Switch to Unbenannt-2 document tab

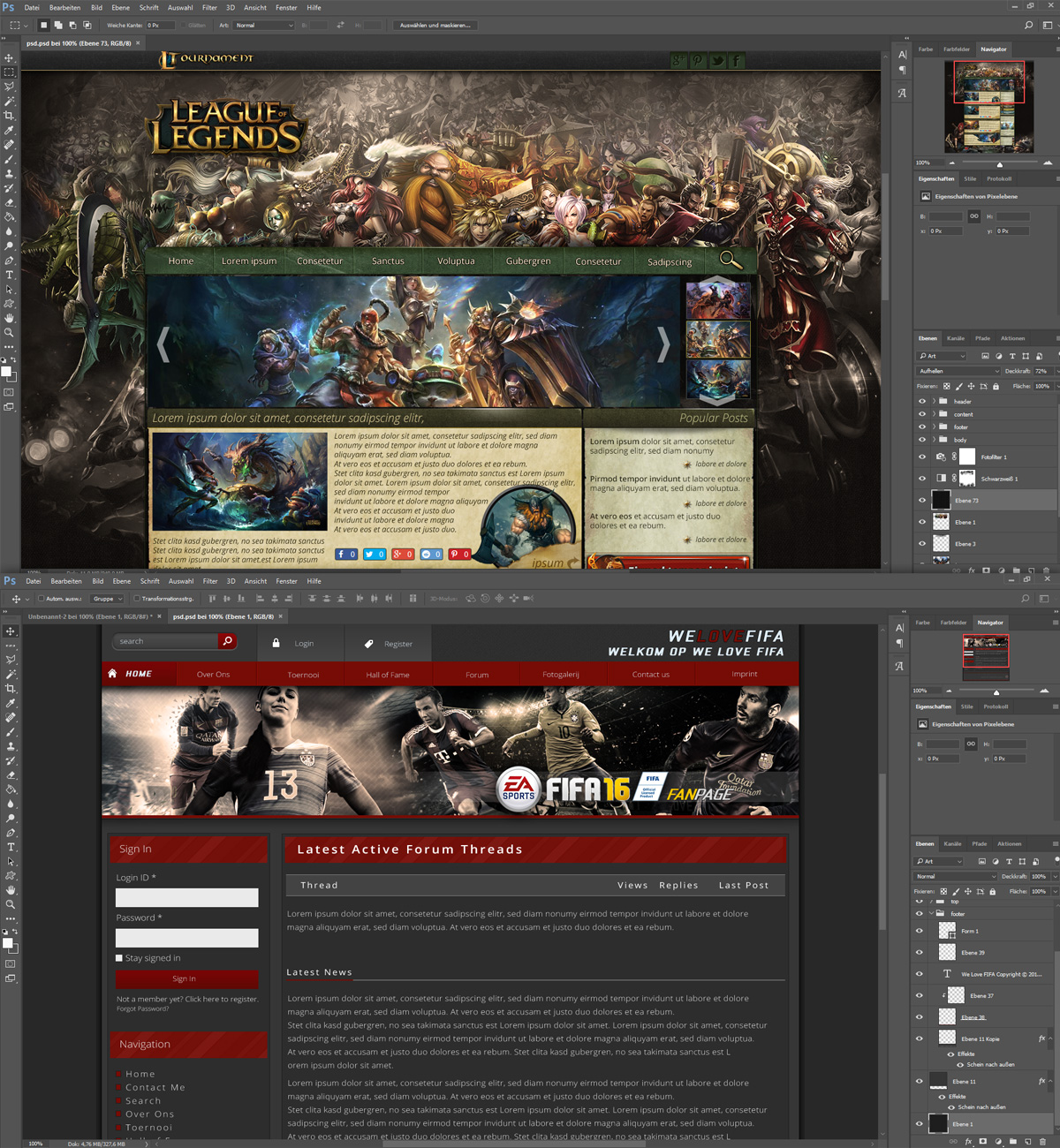88,616
